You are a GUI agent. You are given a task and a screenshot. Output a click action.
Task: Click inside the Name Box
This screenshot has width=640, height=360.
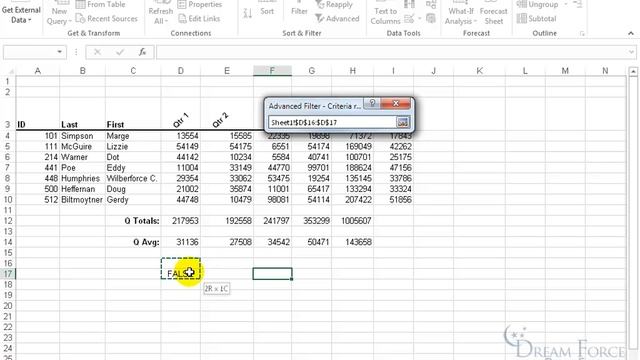tap(29, 52)
